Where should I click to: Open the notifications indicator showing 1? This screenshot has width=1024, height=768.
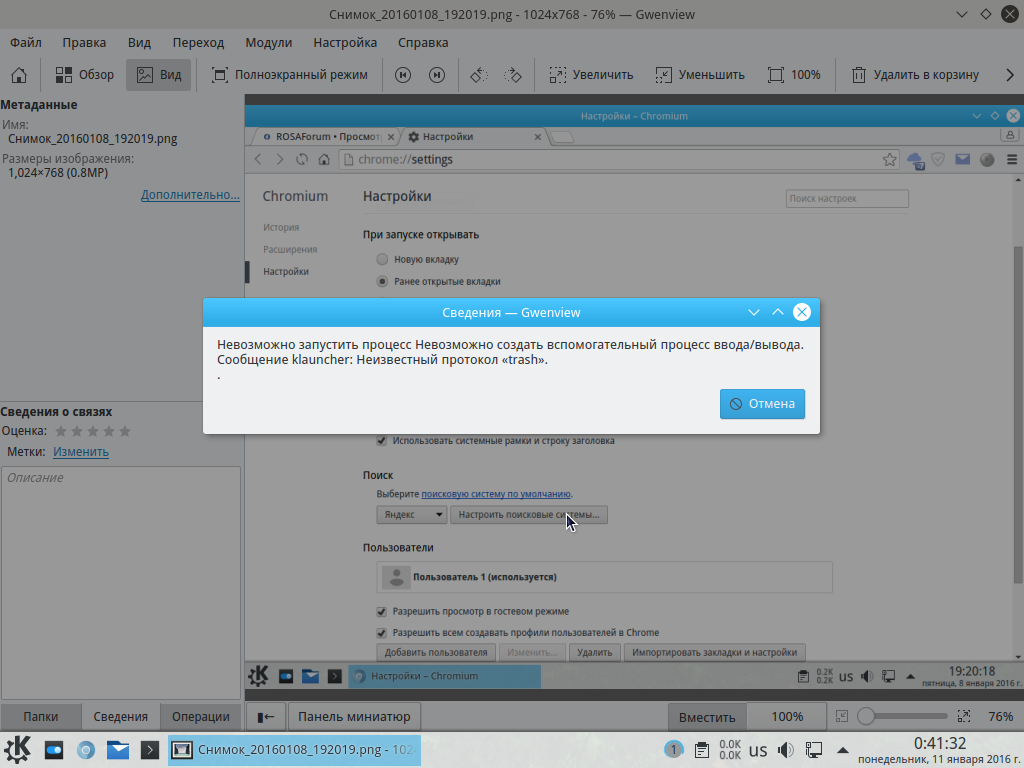click(673, 750)
